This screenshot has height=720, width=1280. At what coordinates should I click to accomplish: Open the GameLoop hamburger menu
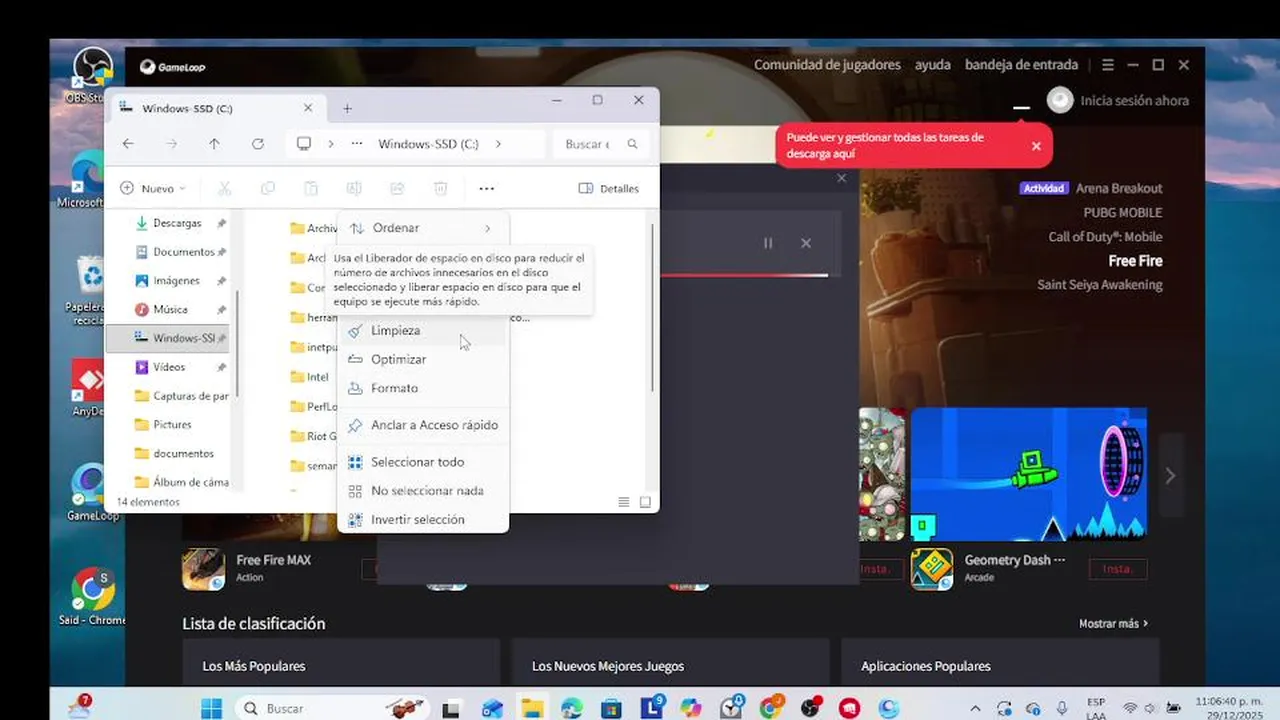pyautogui.click(x=1107, y=65)
